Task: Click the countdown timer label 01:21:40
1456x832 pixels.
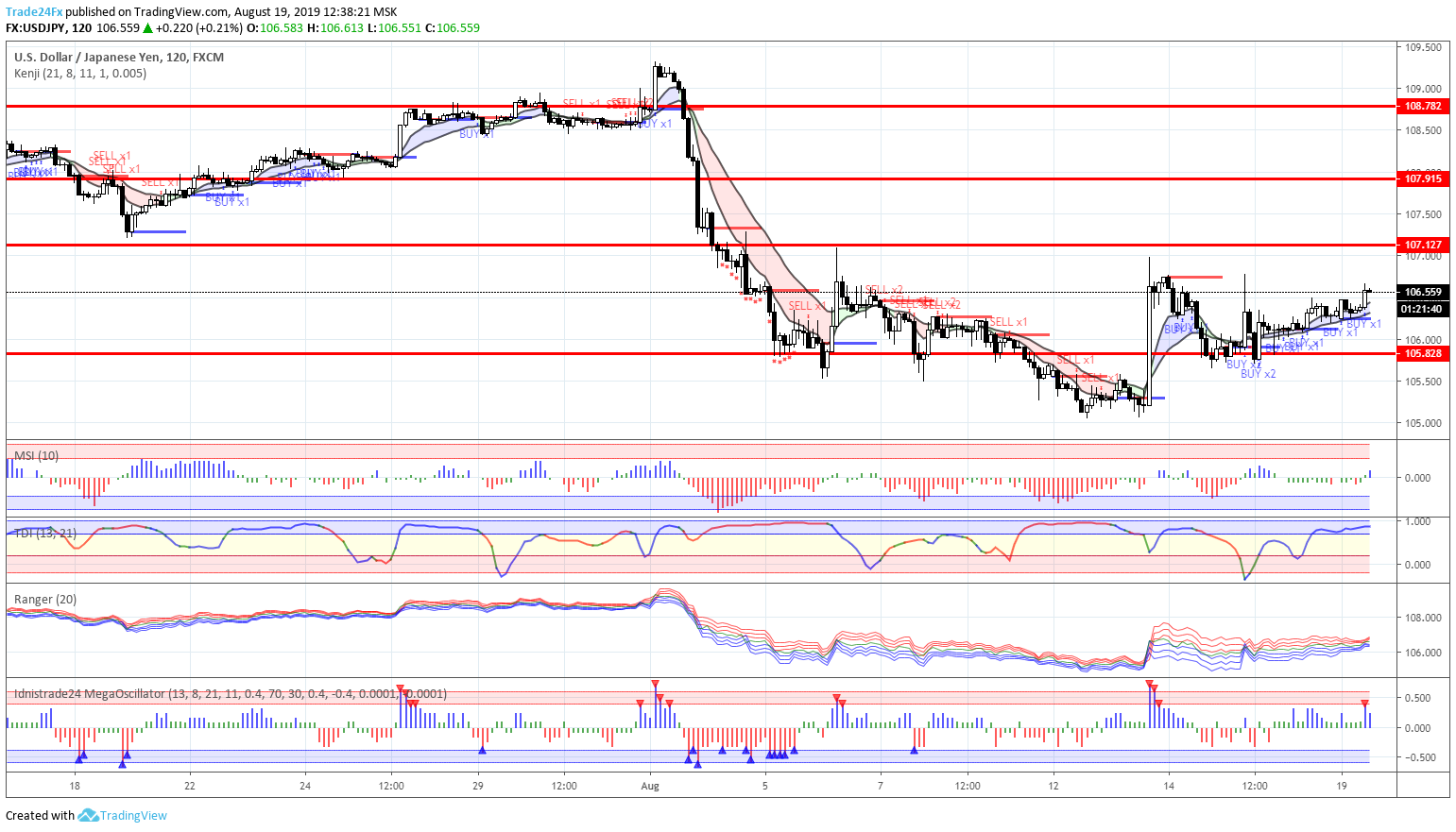Action: point(1423,309)
